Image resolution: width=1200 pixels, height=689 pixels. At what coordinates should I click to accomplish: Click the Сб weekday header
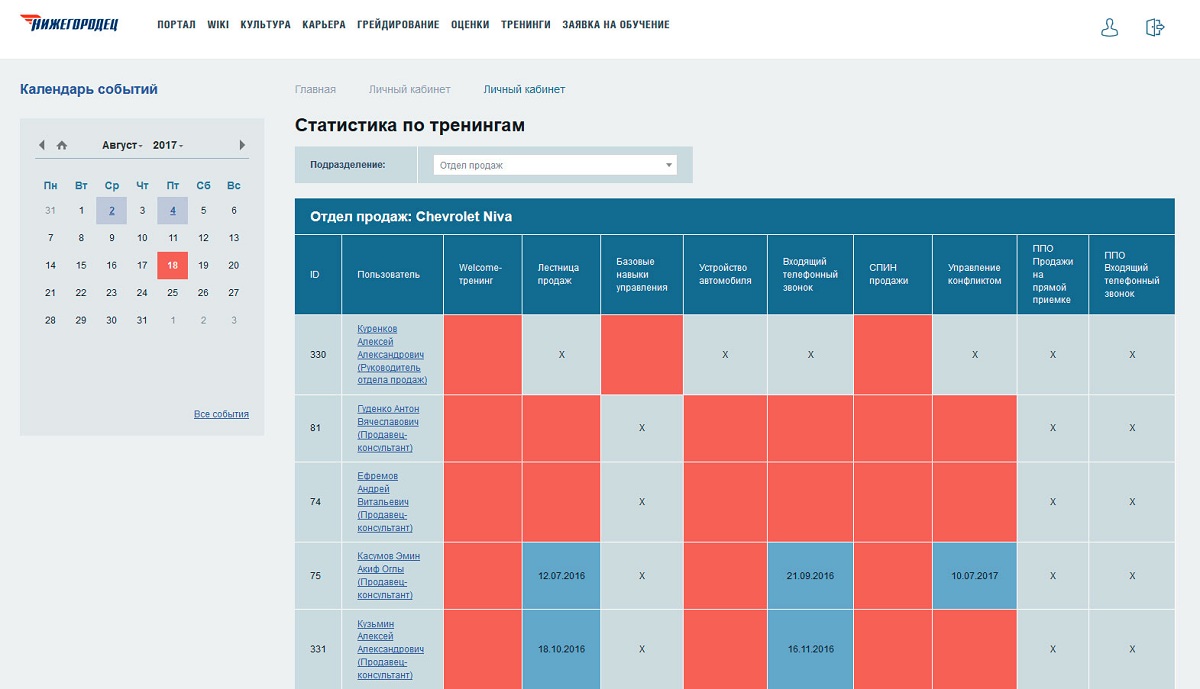click(x=203, y=185)
